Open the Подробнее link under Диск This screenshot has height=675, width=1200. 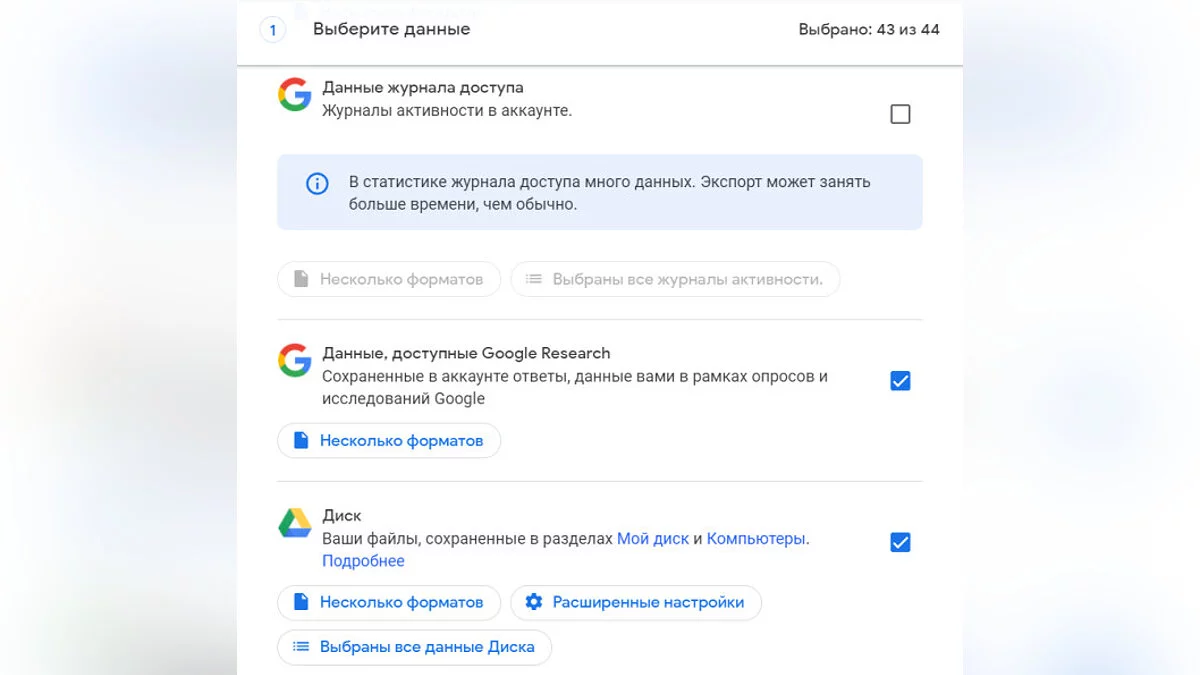coord(363,561)
